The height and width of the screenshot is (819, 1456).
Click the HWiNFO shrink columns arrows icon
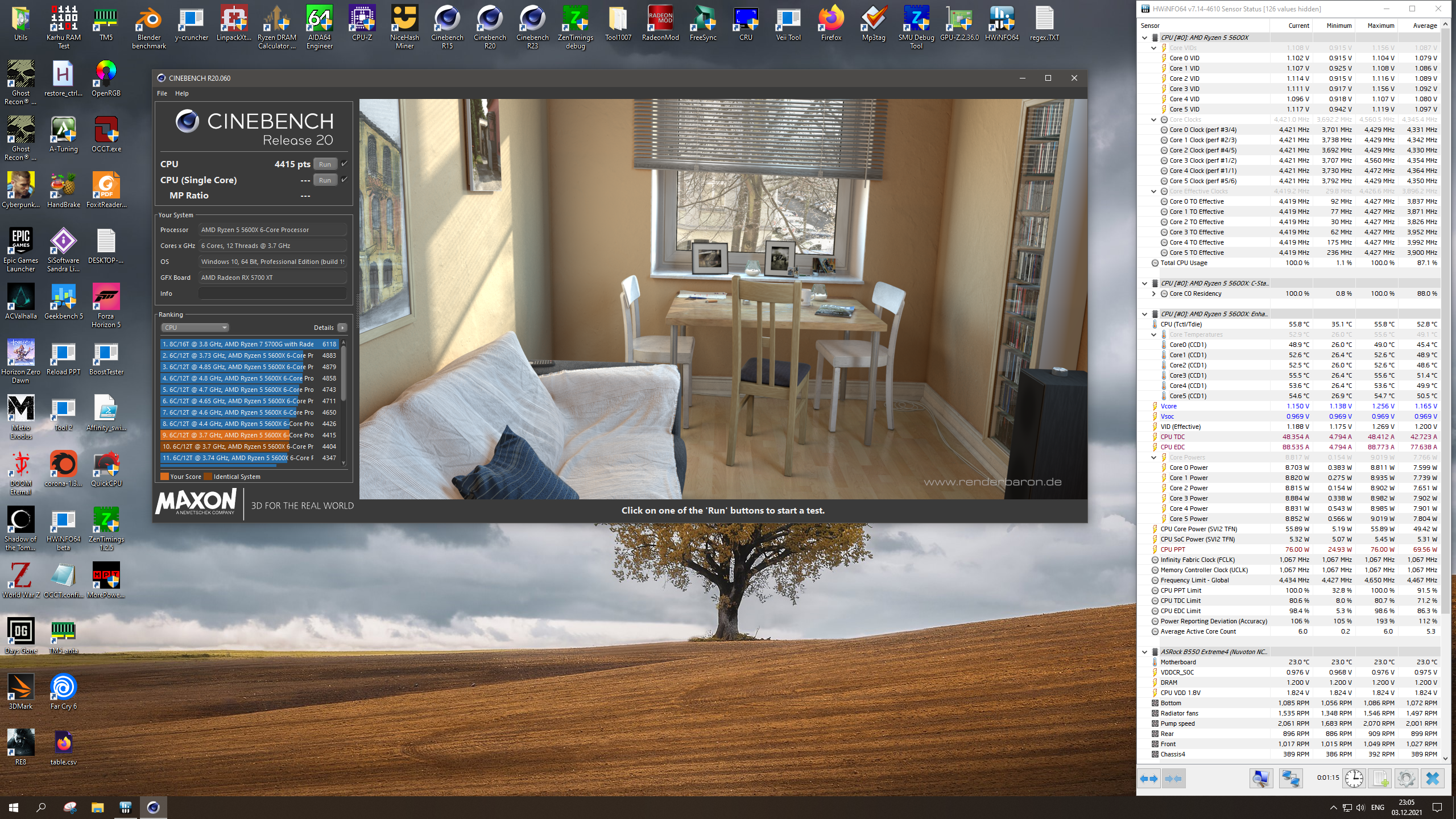click(1173, 778)
